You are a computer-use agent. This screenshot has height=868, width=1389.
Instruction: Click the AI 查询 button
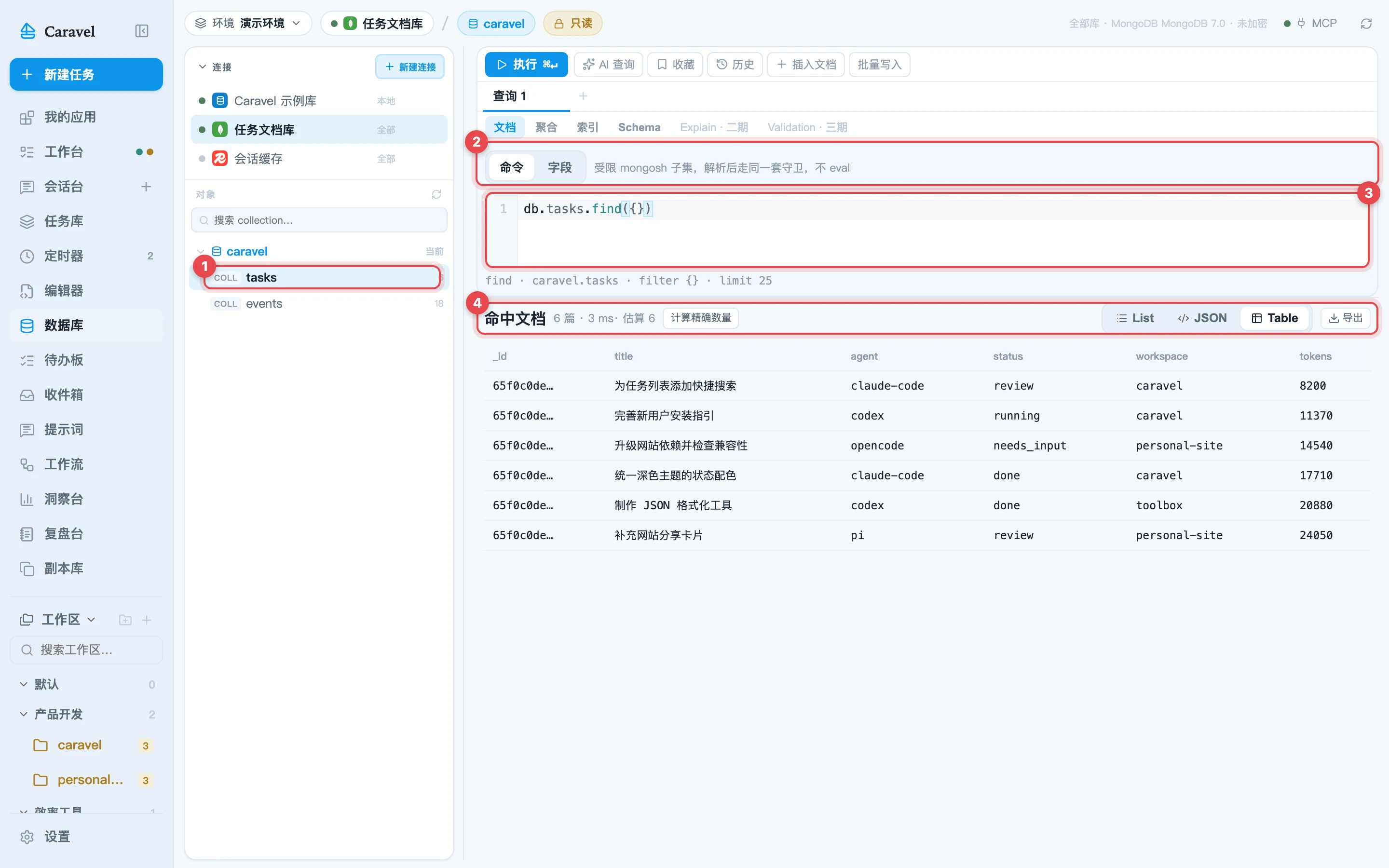coord(608,64)
